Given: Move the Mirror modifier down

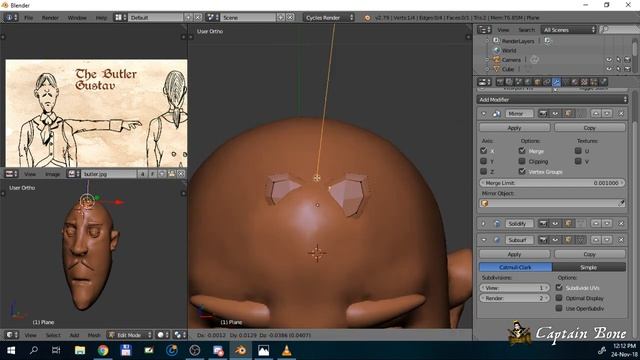Looking at the screenshot, I should (607, 113).
